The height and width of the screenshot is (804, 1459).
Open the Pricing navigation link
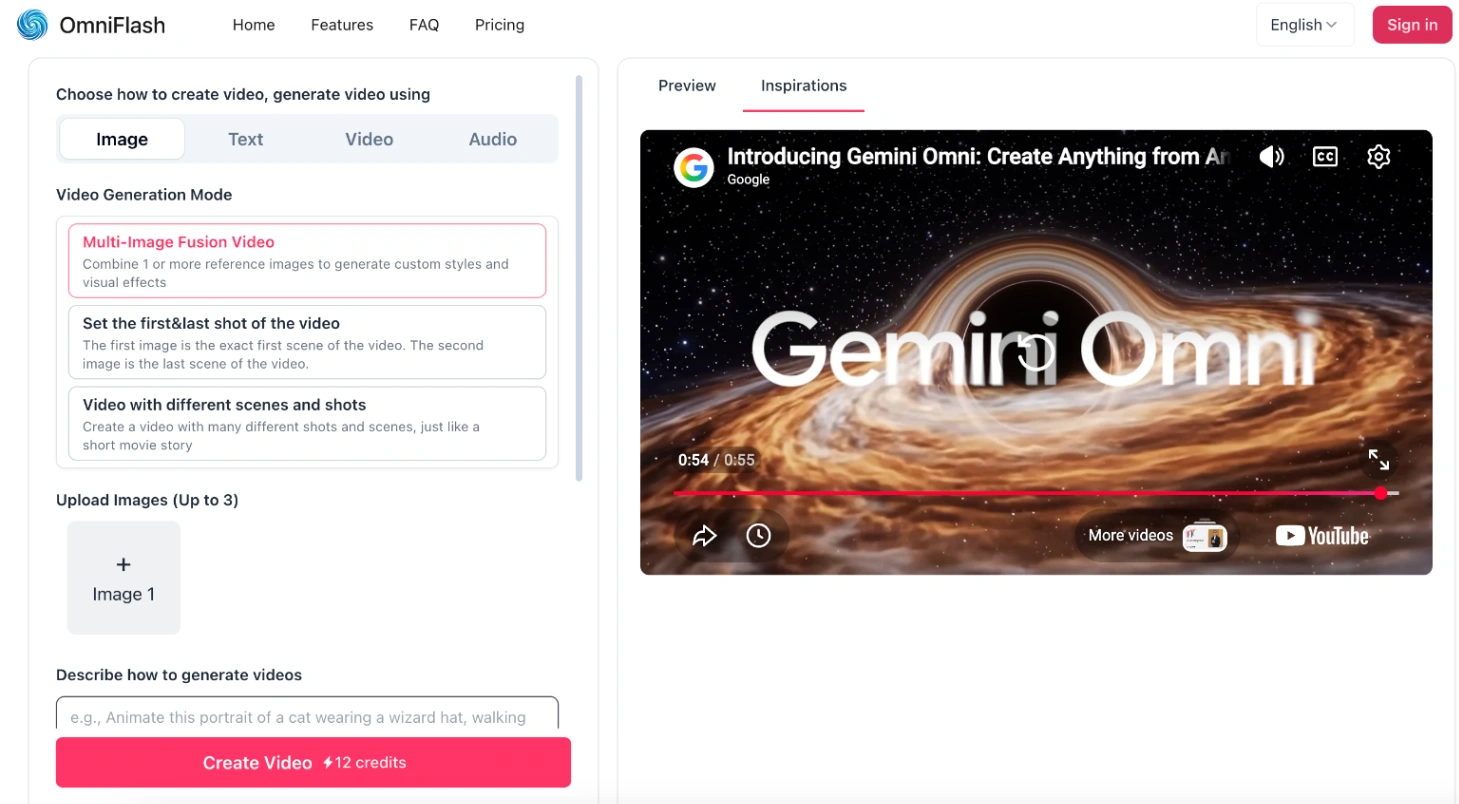500,25
